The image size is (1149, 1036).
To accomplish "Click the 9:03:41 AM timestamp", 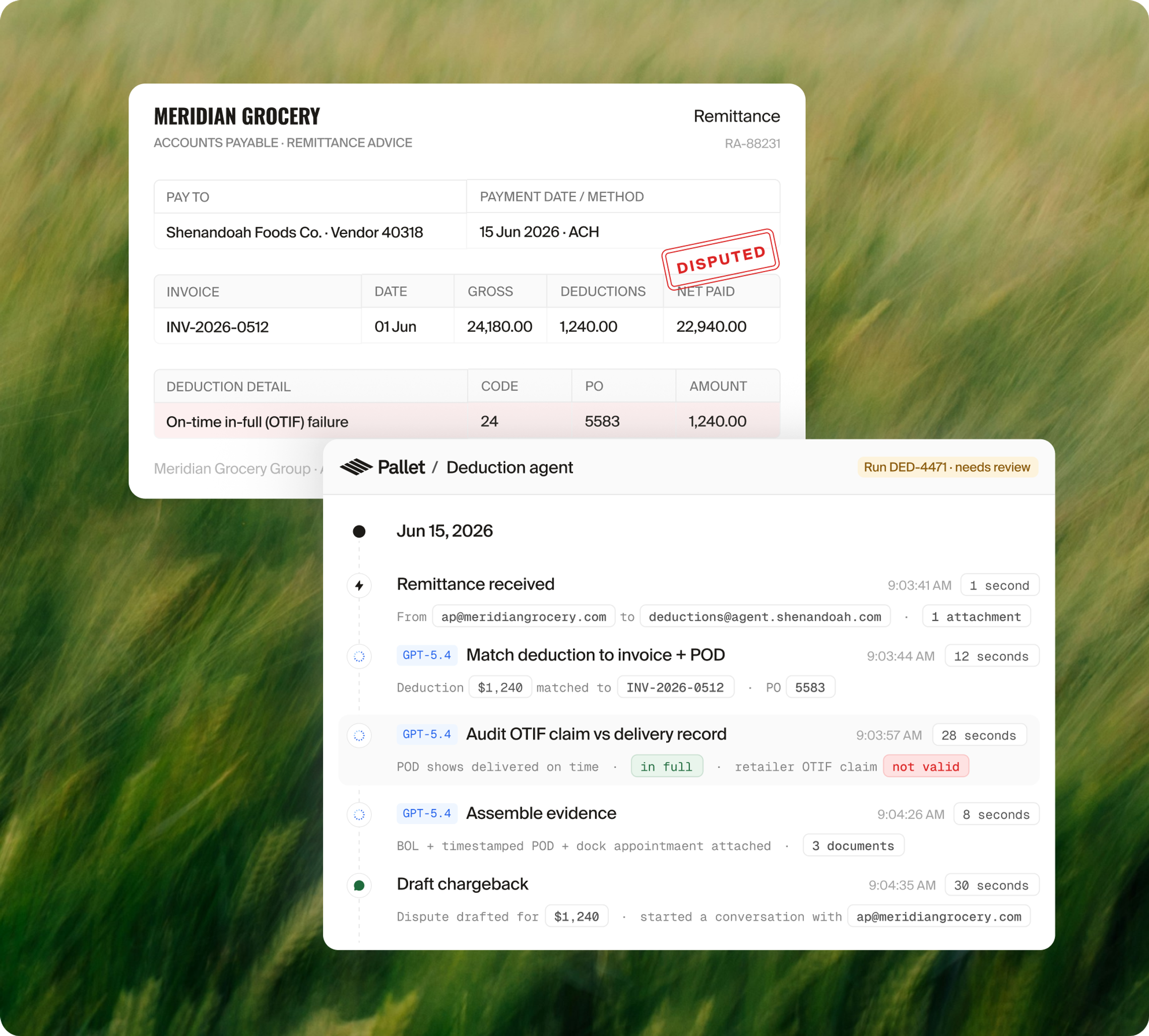I will [x=920, y=585].
